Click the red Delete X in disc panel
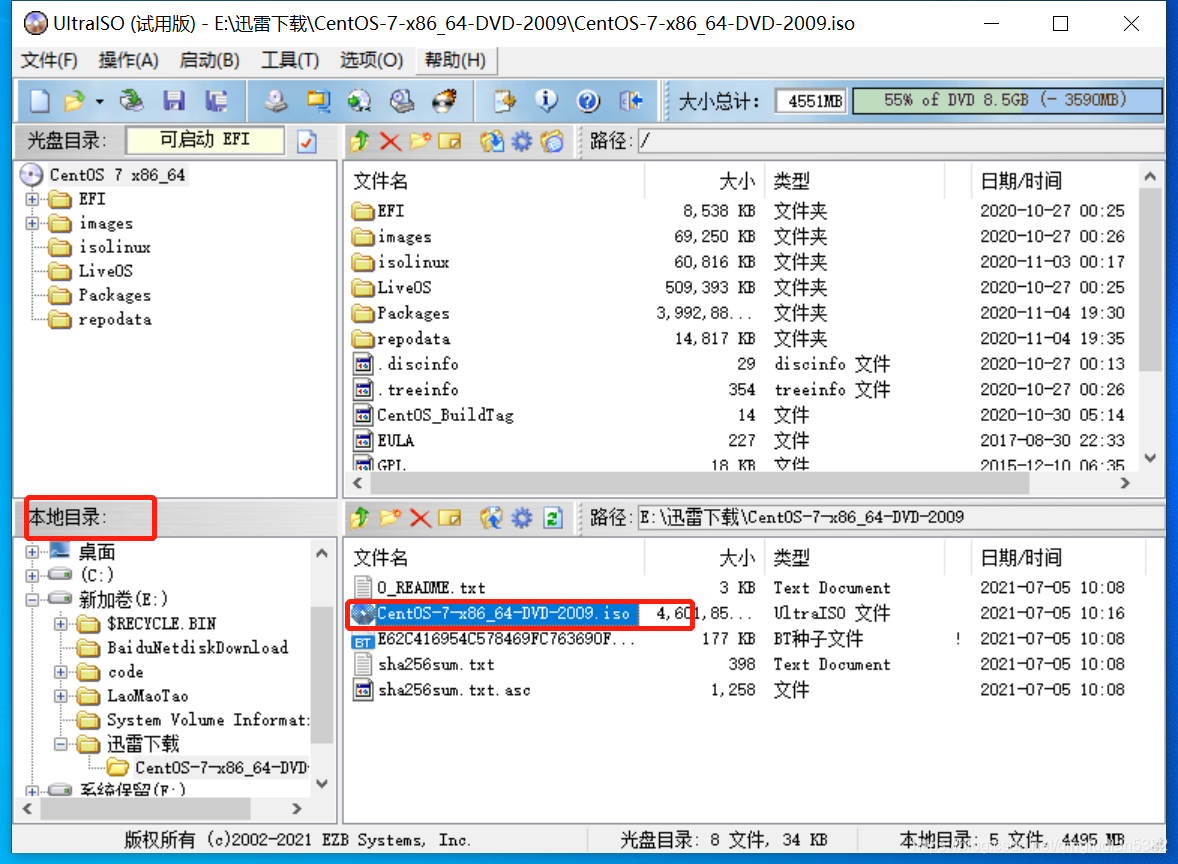Screen dimensions: 1178x864 (390, 141)
